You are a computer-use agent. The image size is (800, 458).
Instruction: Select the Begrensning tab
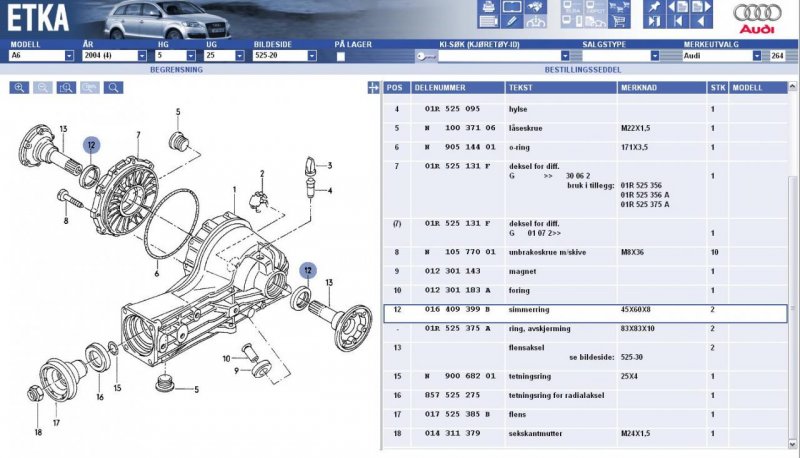[177, 70]
